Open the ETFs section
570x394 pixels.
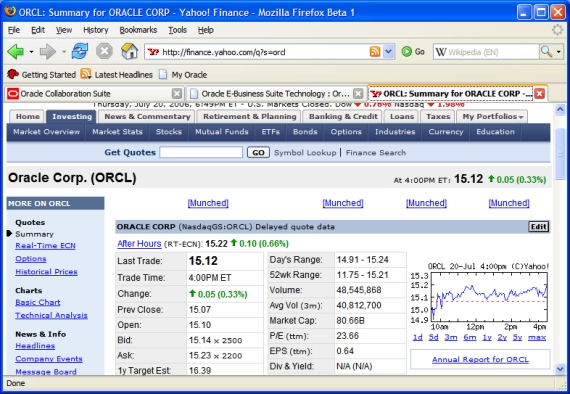click(270, 132)
